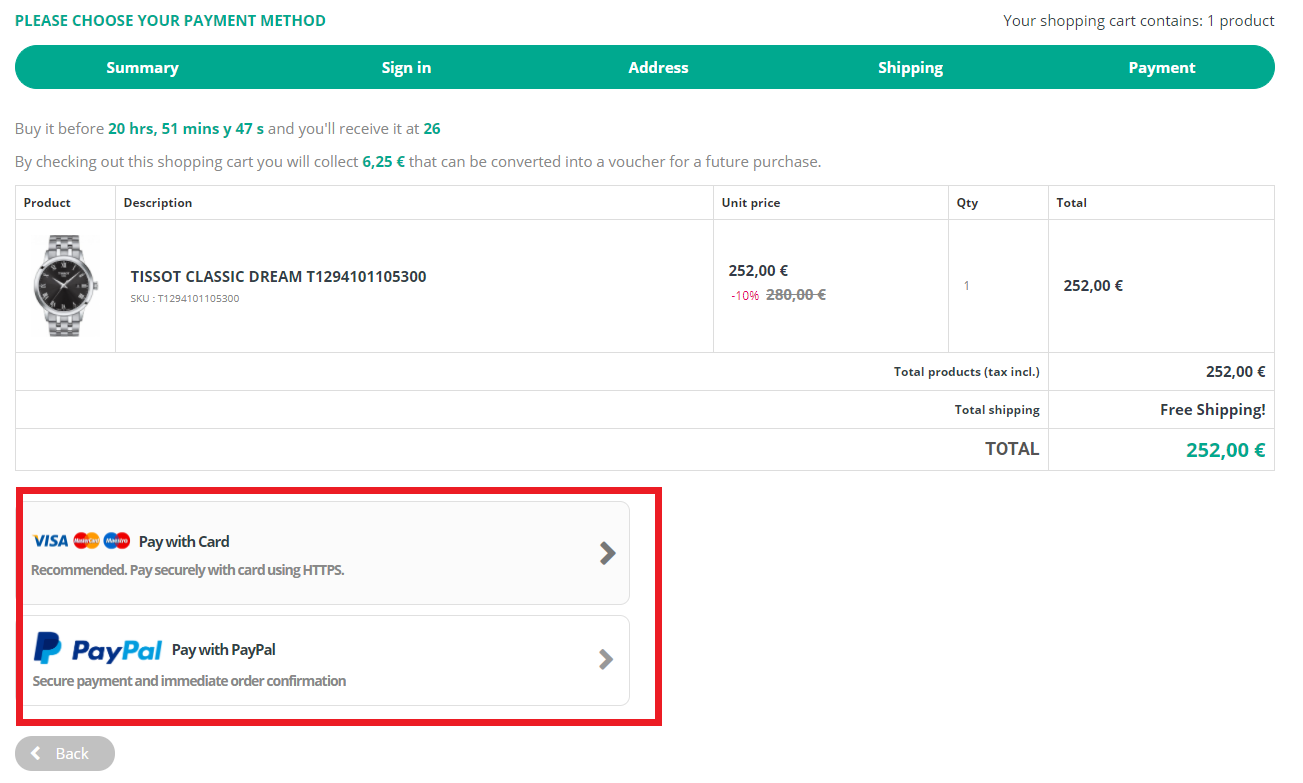Choose Pay with PayPal option
This screenshot has width=1303, height=783.
326,660
